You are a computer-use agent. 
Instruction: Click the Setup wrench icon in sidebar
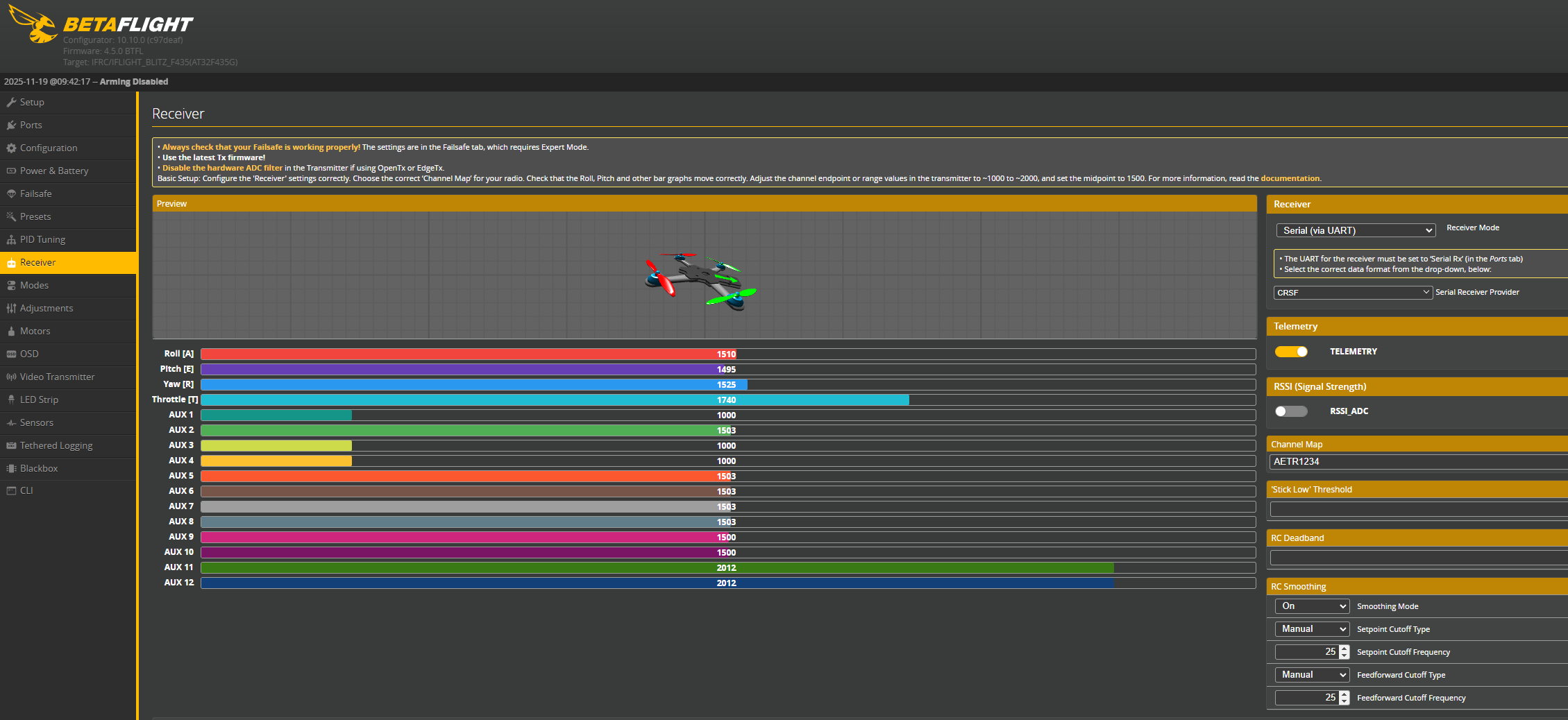click(x=11, y=102)
